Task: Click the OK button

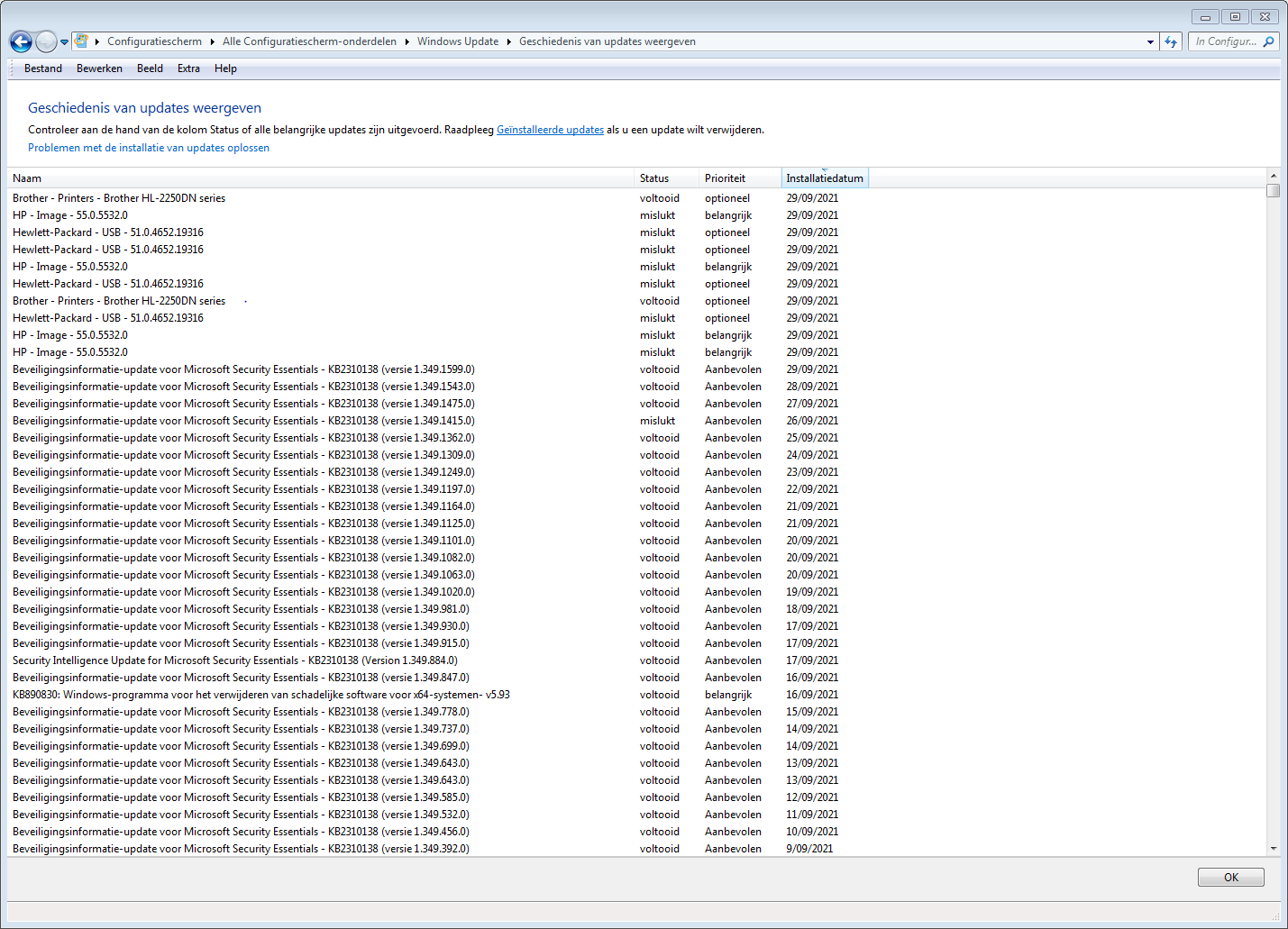Action: pyautogui.click(x=1230, y=878)
